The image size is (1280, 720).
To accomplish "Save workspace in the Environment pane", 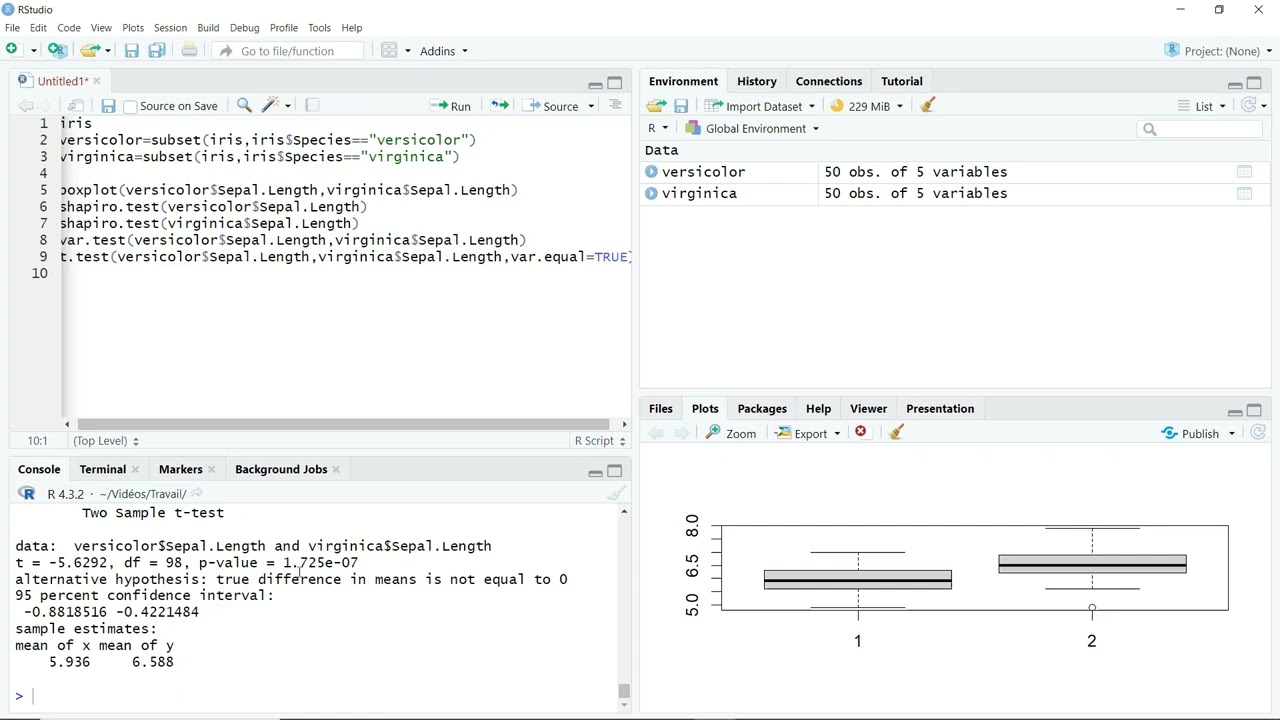I will click(x=681, y=106).
